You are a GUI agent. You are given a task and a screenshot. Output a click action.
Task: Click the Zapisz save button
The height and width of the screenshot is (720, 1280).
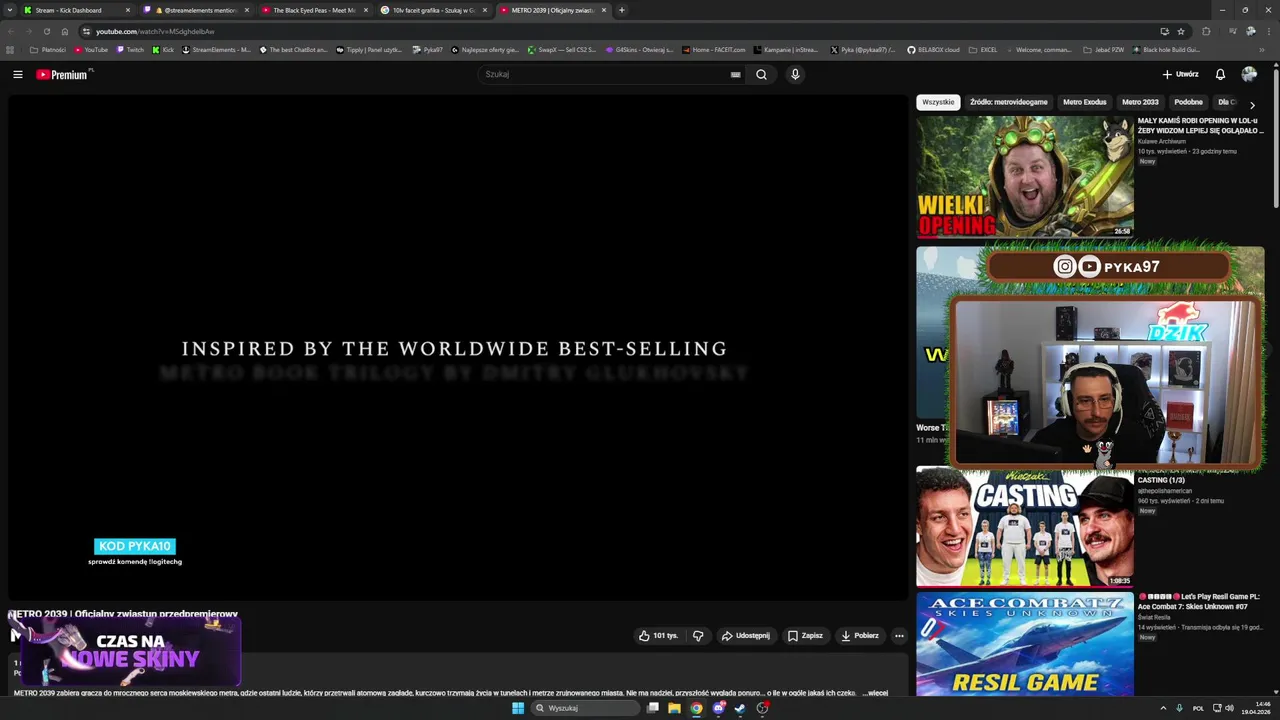pos(805,635)
